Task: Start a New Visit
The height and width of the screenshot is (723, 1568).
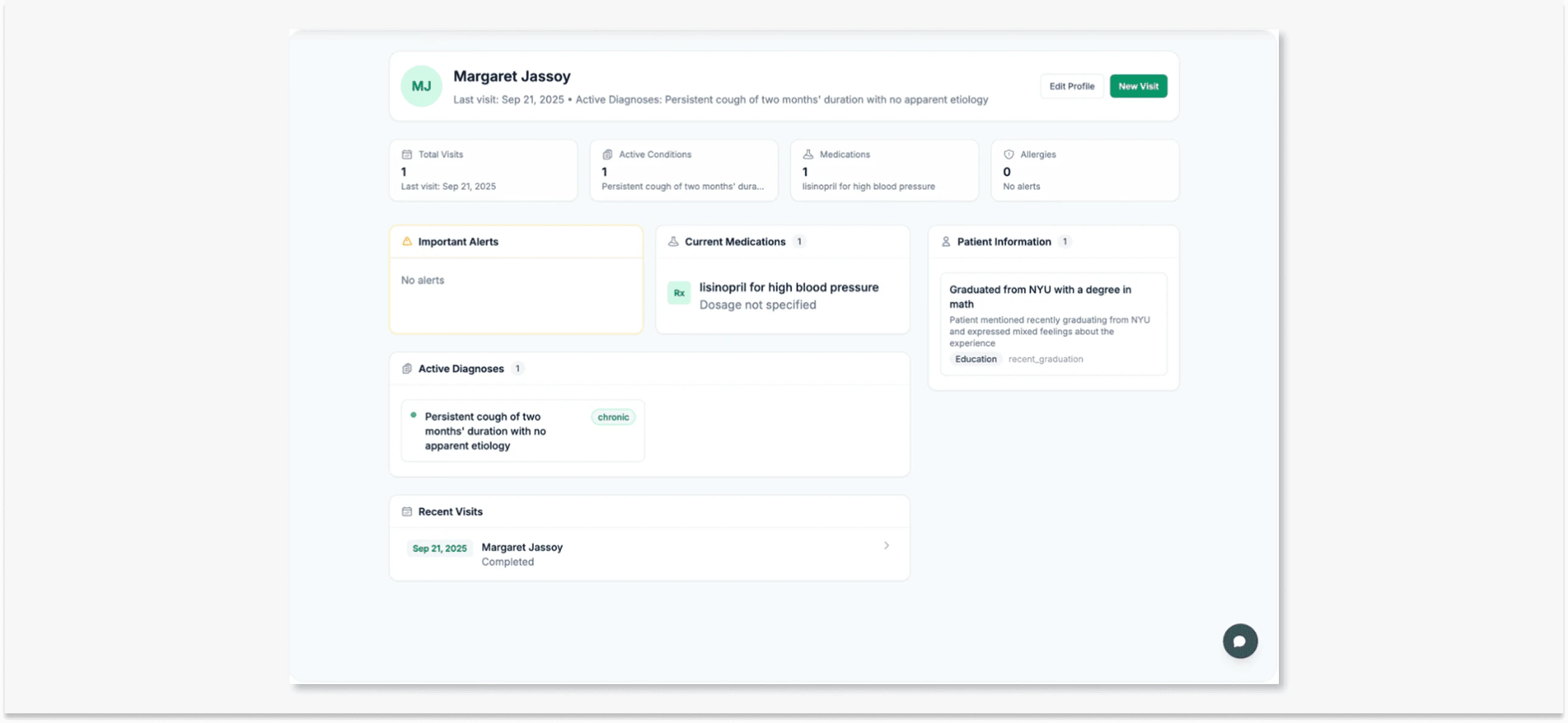Action: tap(1138, 86)
